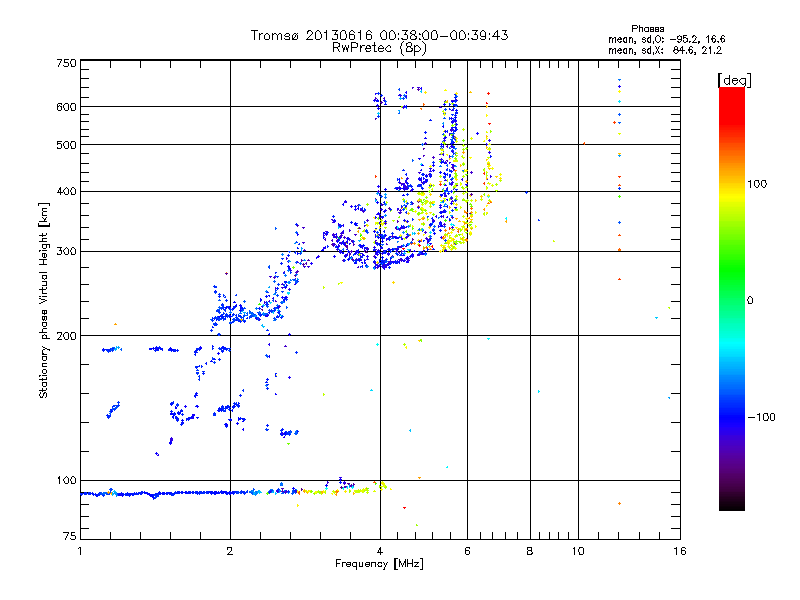The height and width of the screenshot is (600, 800).
Task: Click the Stationary phase Virtual Height y-axis label
Action: pyautogui.click(x=43, y=301)
